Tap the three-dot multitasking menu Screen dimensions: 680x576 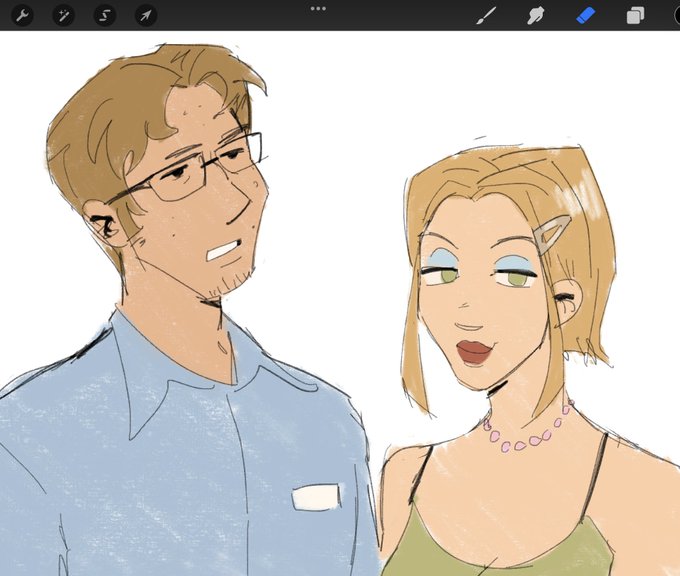[x=318, y=8]
